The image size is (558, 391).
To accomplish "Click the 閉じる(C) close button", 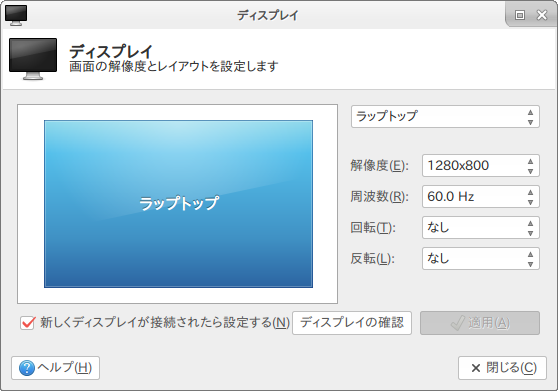I will click(502, 368).
